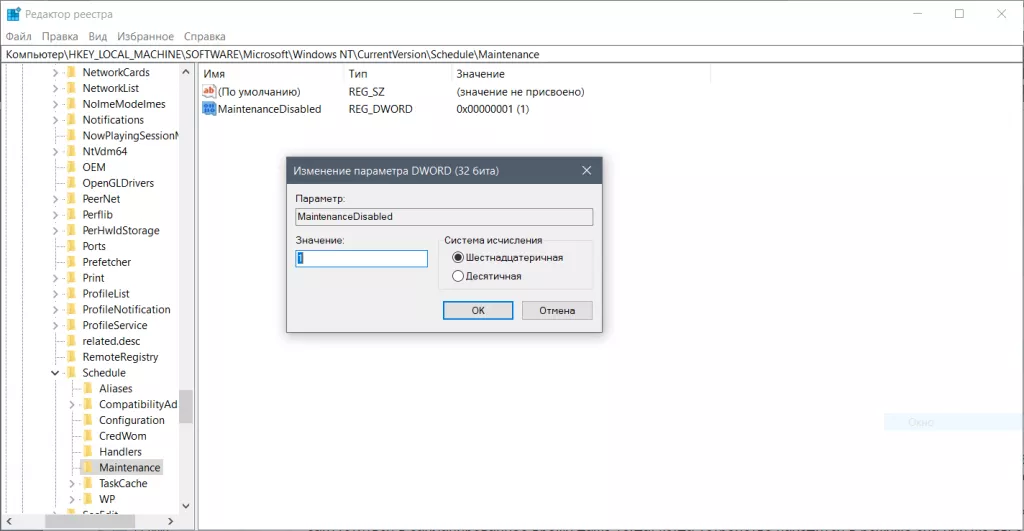Click the Имя column header
1024x531 pixels.
click(214, 74)
